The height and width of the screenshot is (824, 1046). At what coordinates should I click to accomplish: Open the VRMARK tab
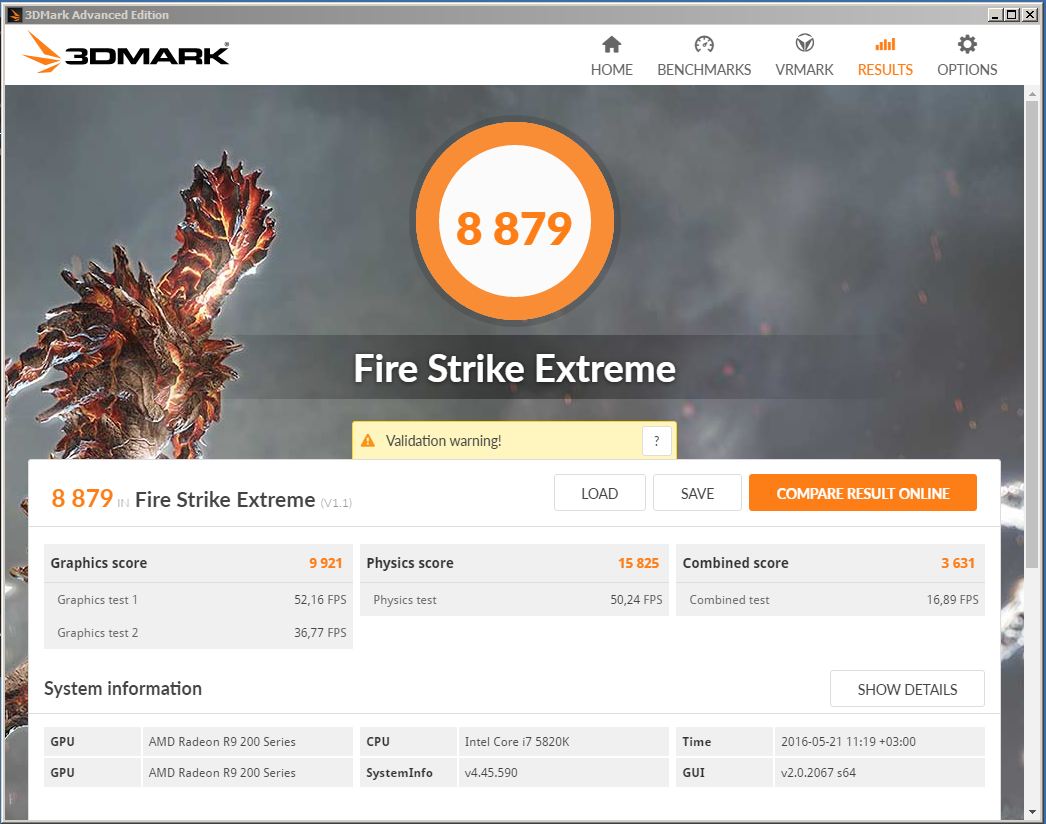coord(805,55)
